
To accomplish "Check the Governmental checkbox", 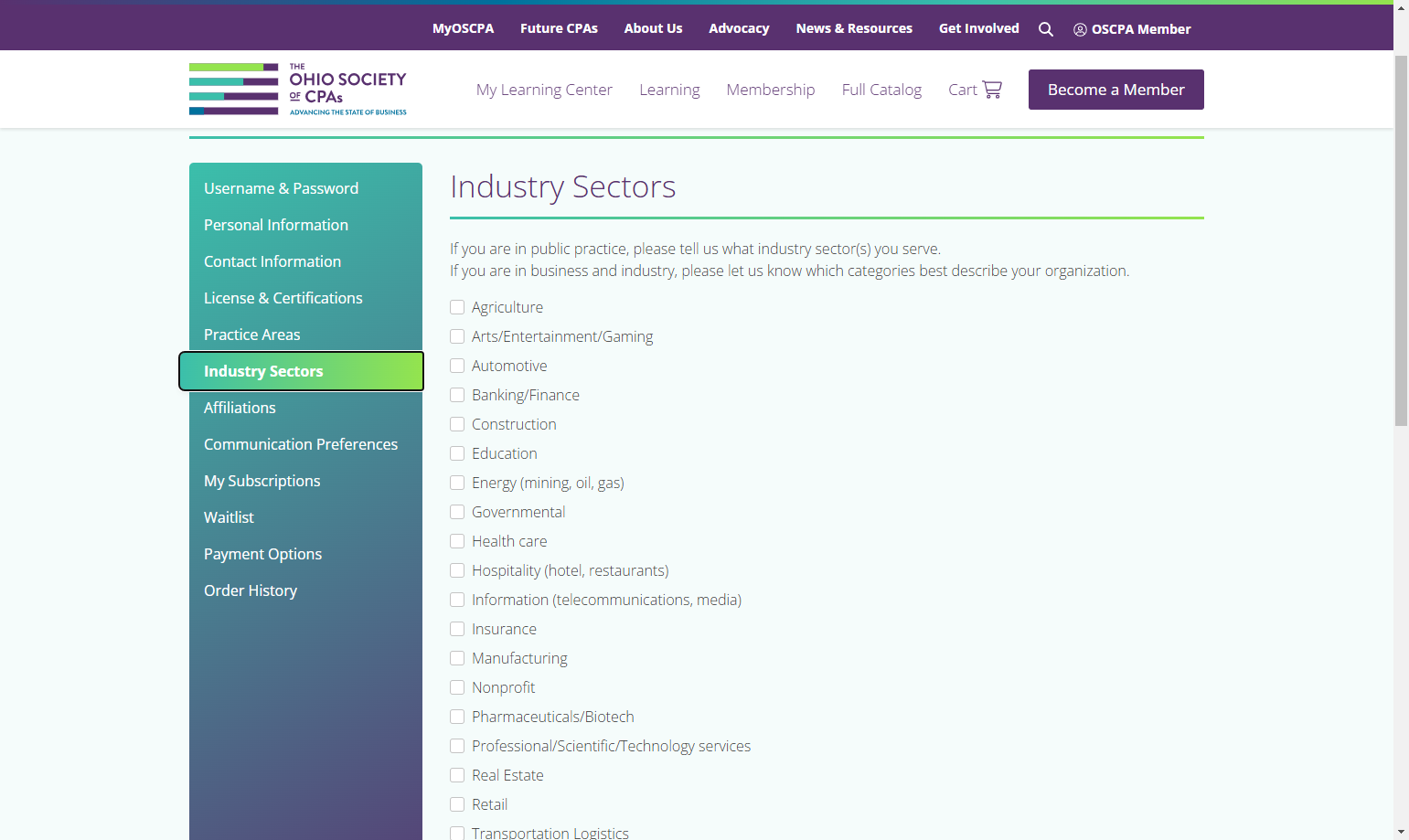I will [457, 512].
